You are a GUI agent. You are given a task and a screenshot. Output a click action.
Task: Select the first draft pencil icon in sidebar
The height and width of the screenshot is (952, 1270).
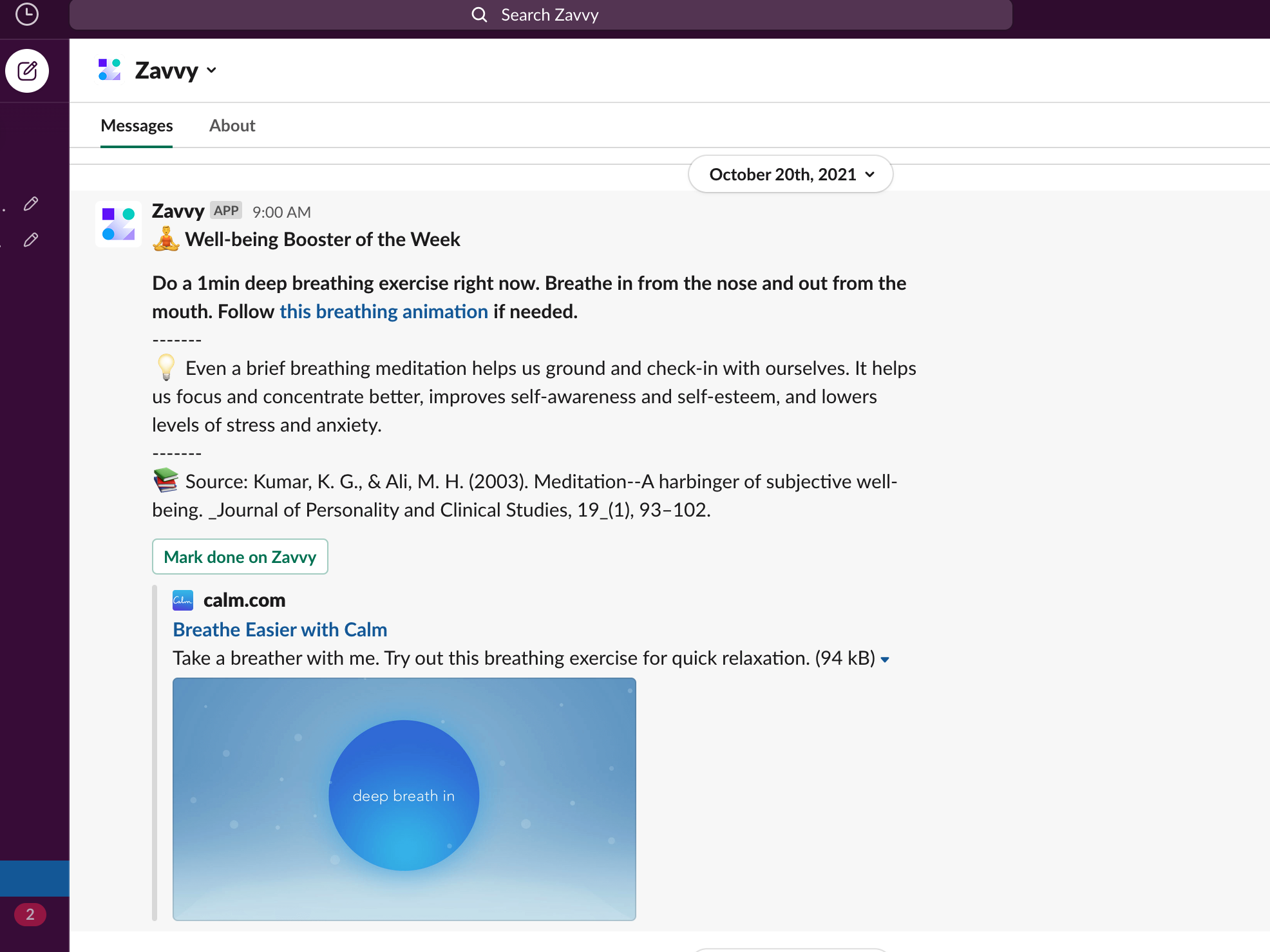click(x=30, y=204)
